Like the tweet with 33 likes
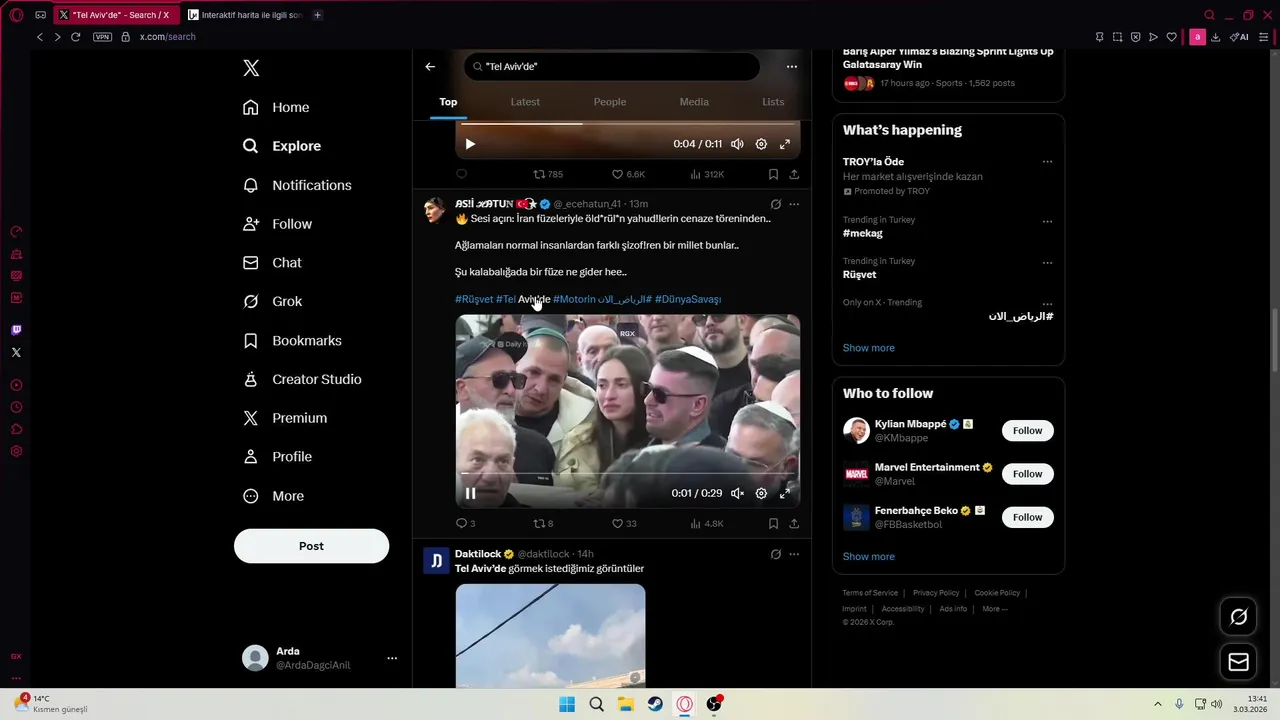 tap(624, 523)
